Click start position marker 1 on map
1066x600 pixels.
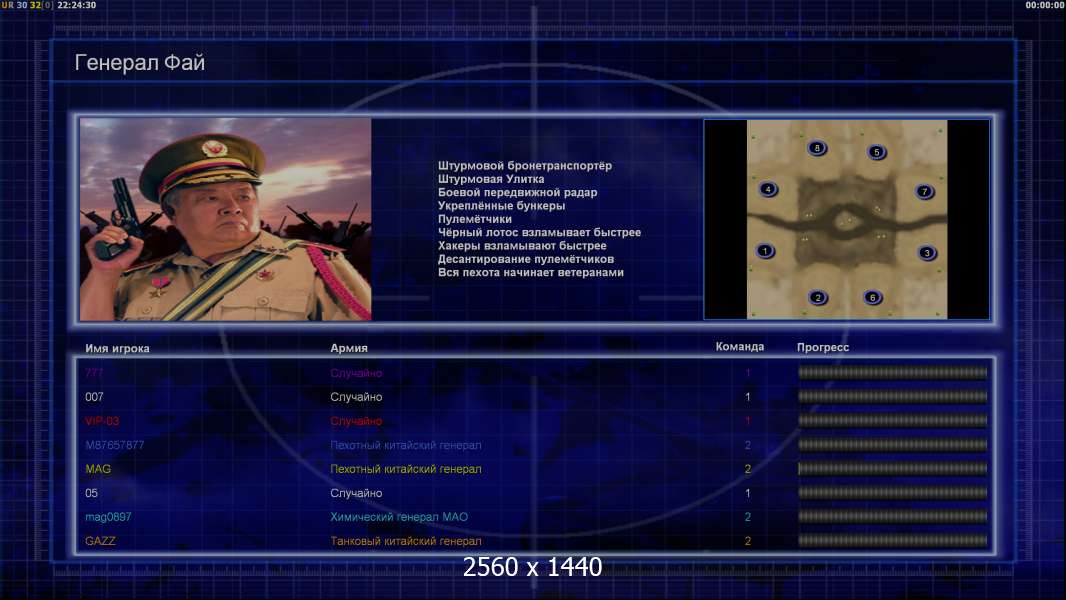coord(766,251)
